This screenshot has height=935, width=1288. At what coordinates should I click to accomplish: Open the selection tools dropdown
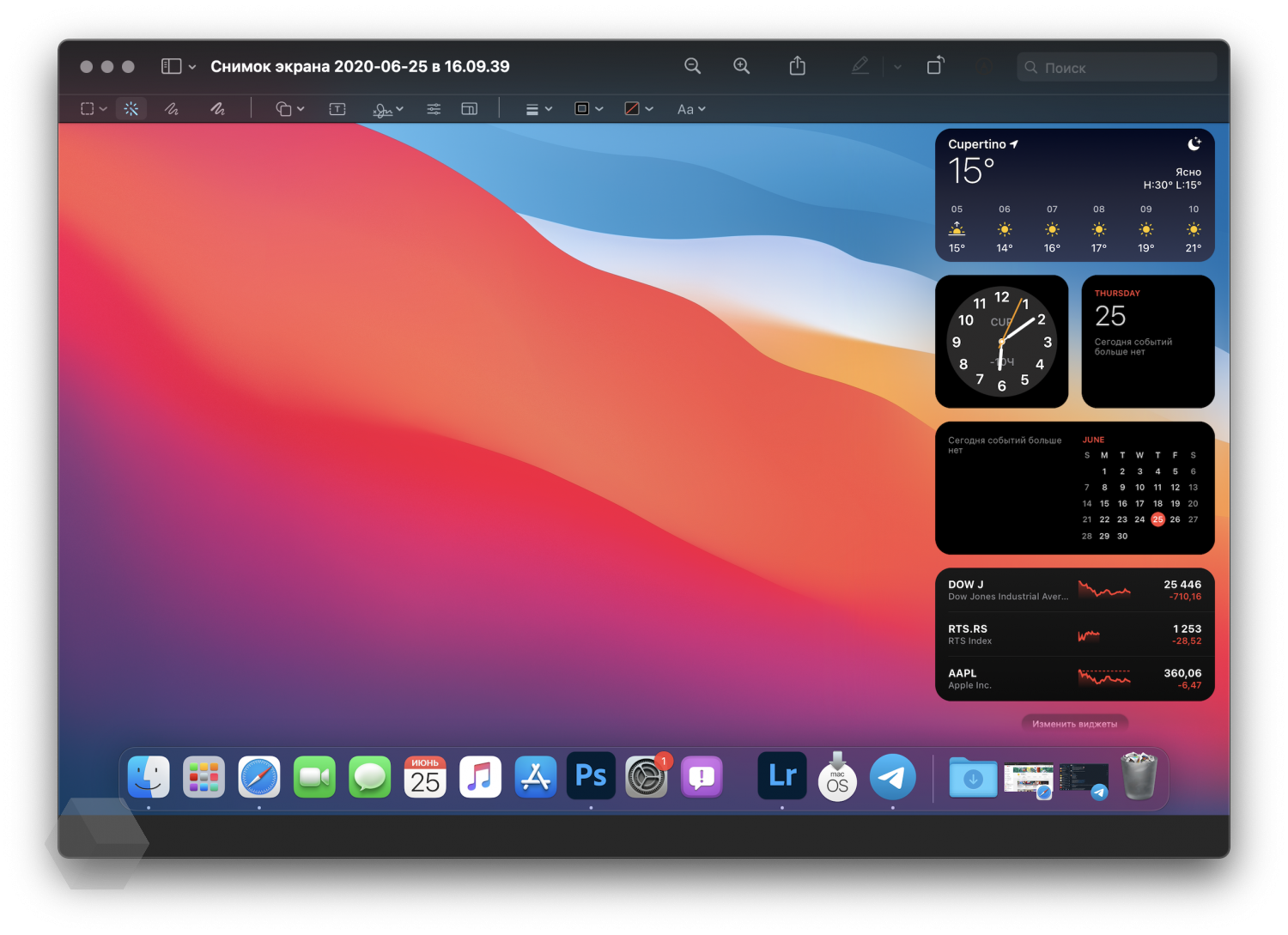pyautogui.click(x=94, y=109)
